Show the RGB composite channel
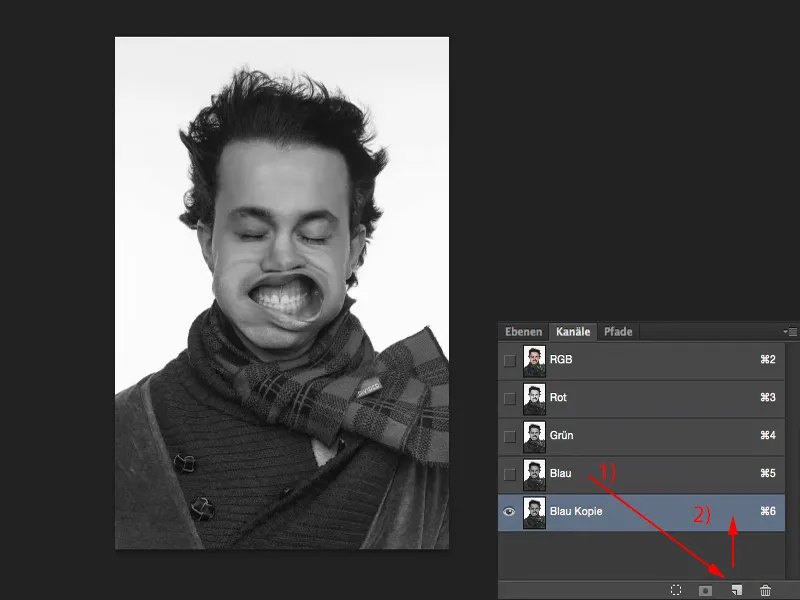This screenshot has height=600, width=800. tap(510, 361)
